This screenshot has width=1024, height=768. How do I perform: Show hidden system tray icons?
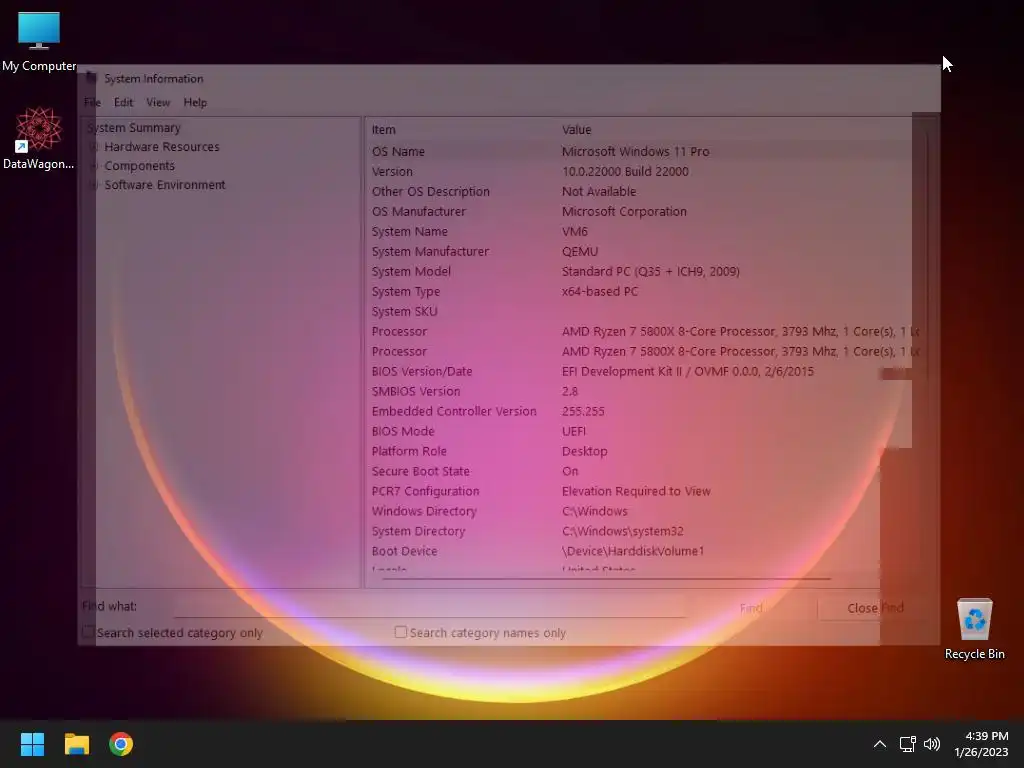tap(880, 744)
